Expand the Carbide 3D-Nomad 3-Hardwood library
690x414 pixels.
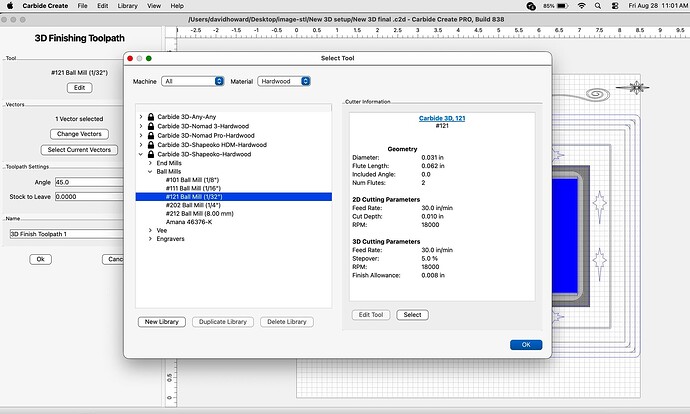(141, 126)
